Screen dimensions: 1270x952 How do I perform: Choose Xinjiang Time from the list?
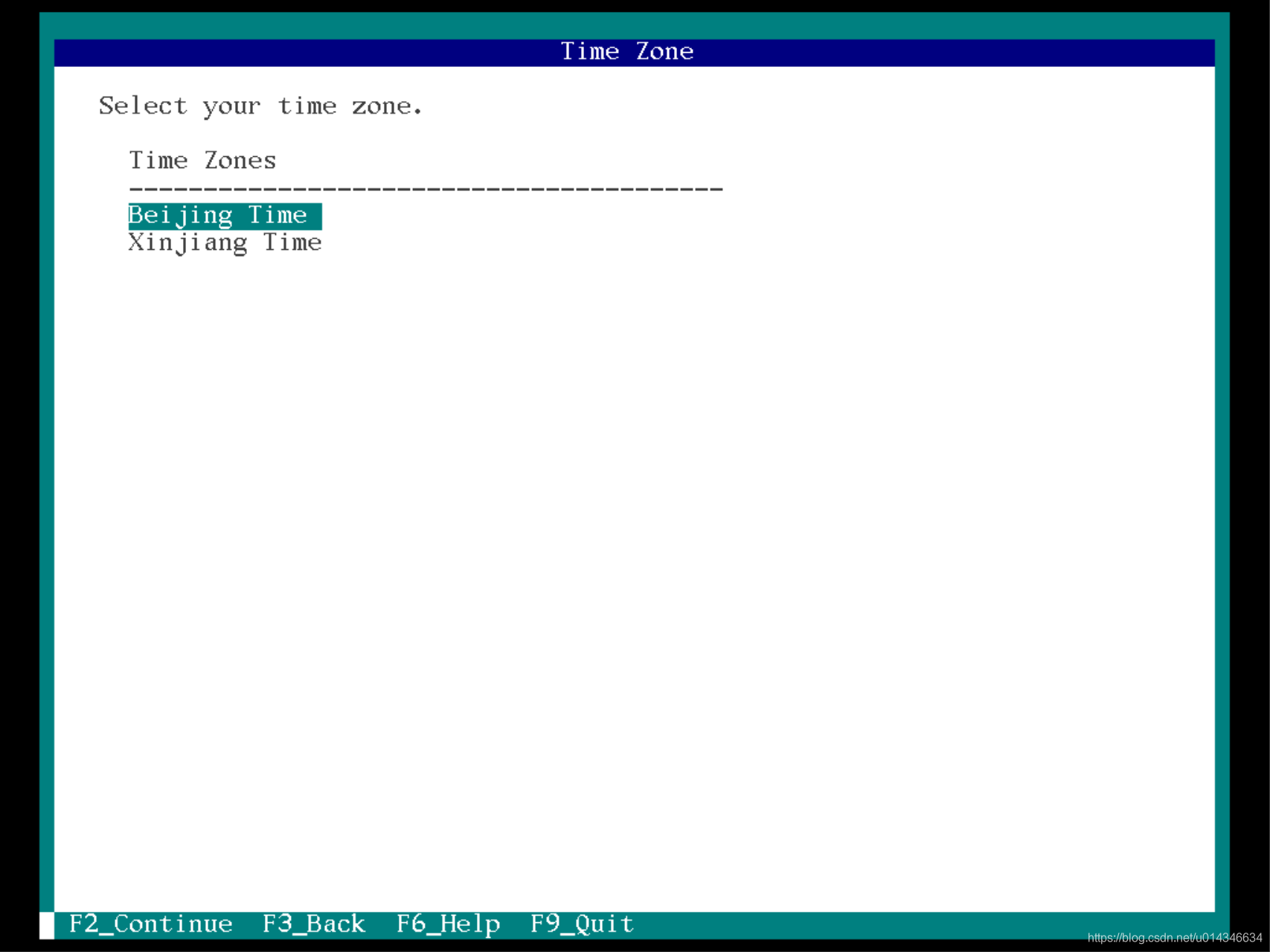coord(225,243)
